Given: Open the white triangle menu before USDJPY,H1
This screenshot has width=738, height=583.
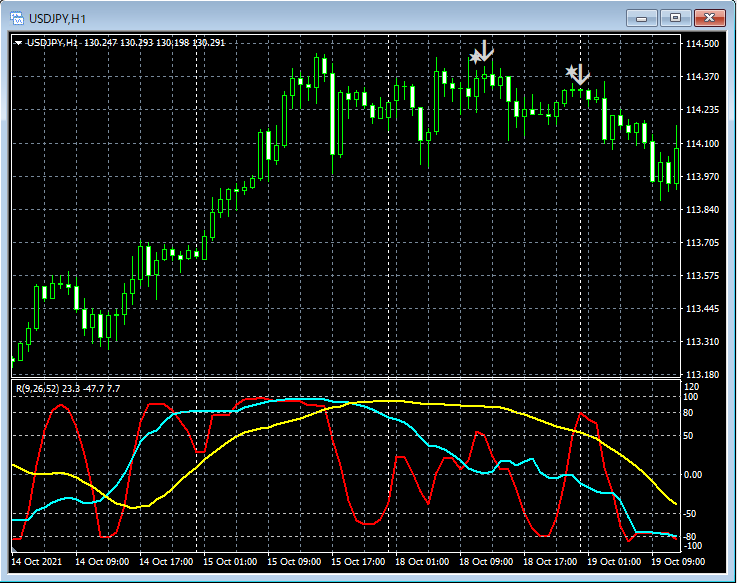Looking at the screenshot, I should [x=18, y=43].
